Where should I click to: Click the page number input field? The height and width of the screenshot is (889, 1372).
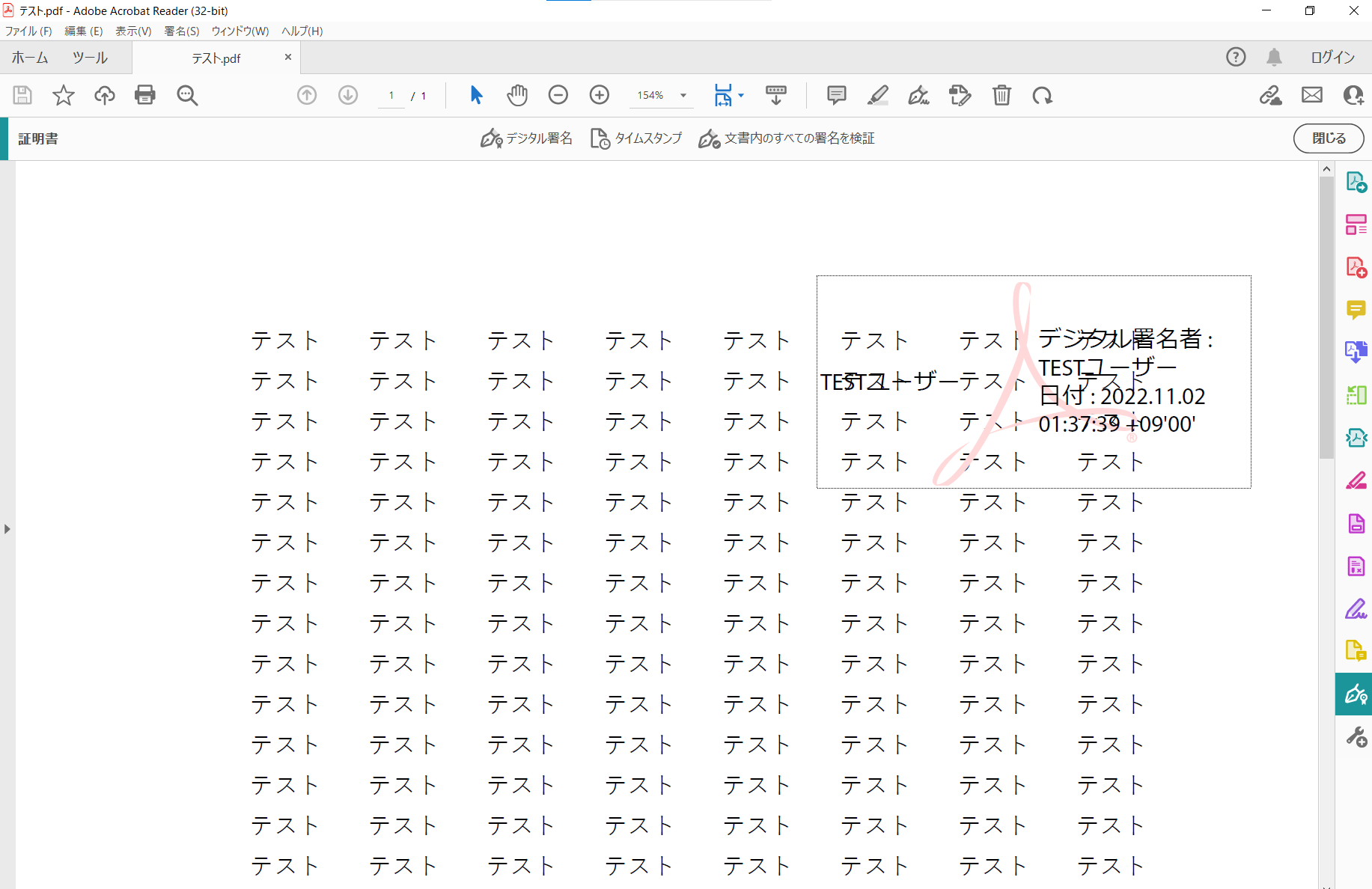(391, 95)
